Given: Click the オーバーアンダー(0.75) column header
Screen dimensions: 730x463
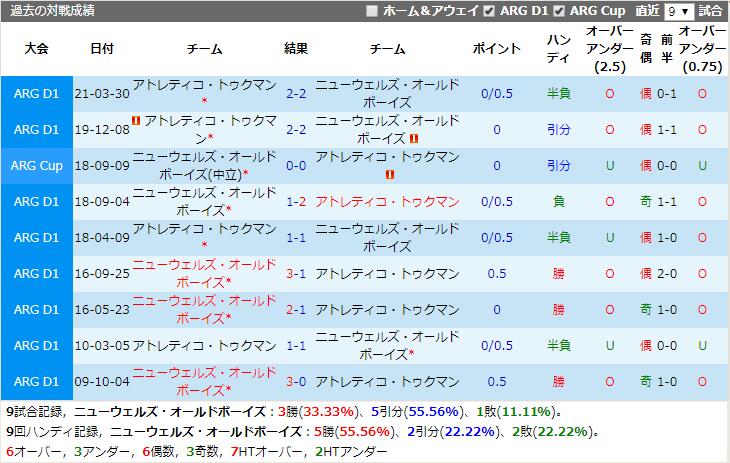Looking at the screenshot, I should [702, 48].
